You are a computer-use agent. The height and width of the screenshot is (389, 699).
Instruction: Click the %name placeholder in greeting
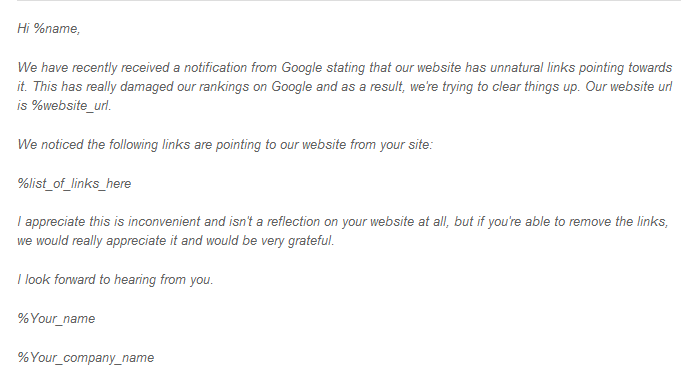pyautogui.click(x=57, y=29)
